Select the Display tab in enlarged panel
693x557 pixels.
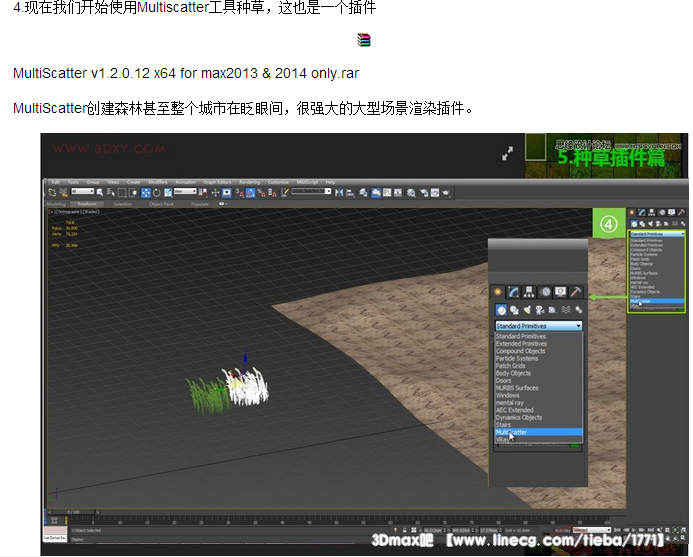pos(561,291)
